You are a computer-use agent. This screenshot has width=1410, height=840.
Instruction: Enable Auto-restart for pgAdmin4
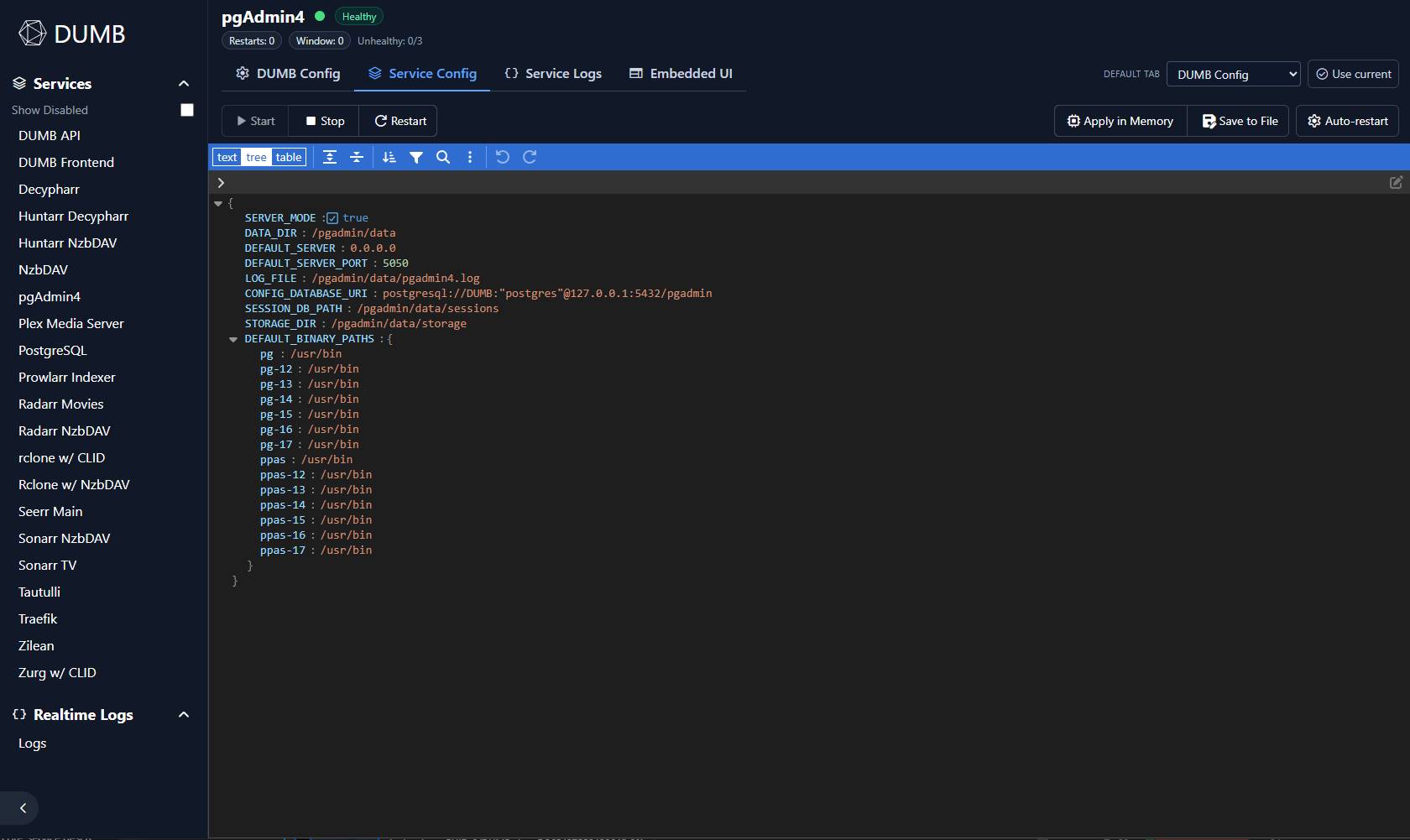pos(1347,120)
